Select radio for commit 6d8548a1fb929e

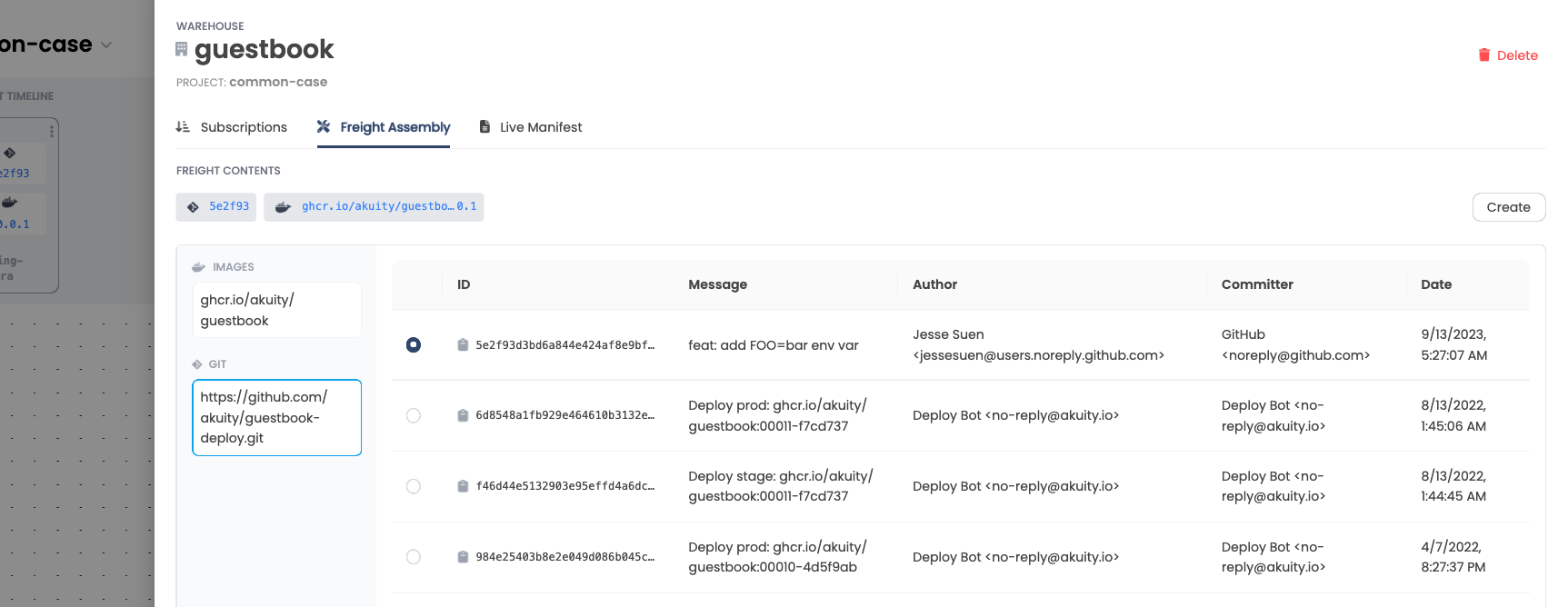click(414, 416)
